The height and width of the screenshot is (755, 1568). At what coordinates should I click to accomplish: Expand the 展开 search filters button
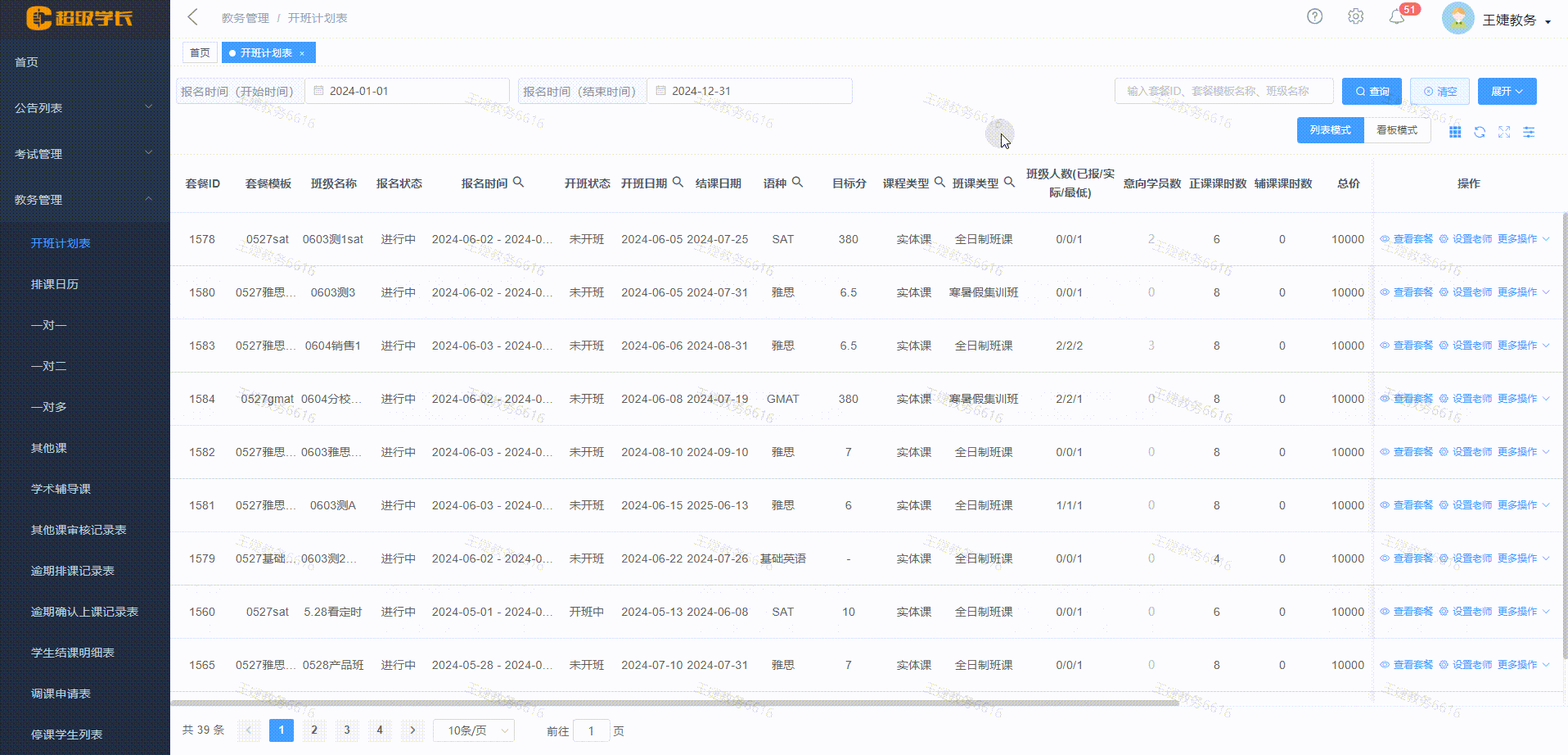pos(1506,91)
